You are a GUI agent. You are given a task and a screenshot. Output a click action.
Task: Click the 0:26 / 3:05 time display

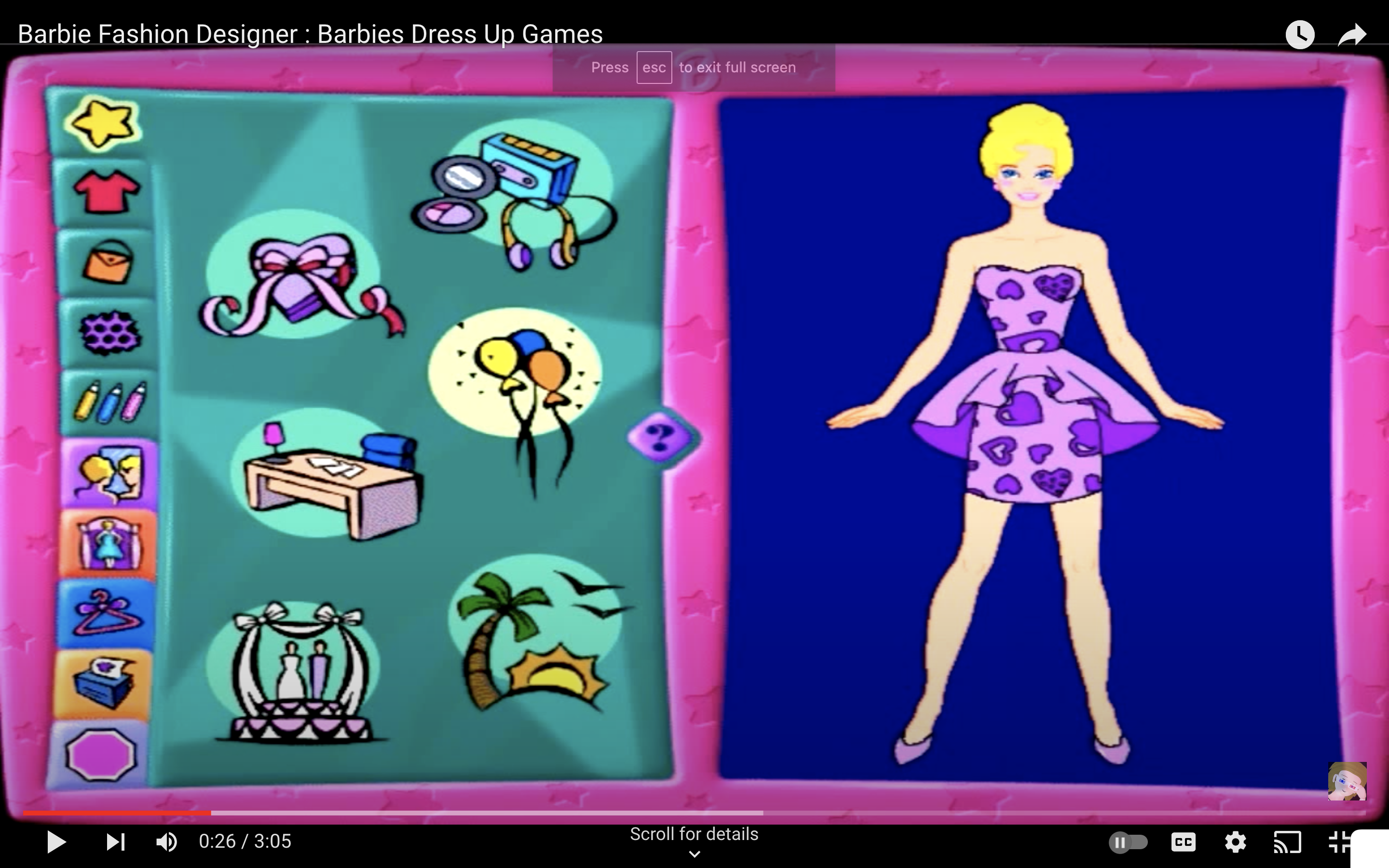[245, 841]
